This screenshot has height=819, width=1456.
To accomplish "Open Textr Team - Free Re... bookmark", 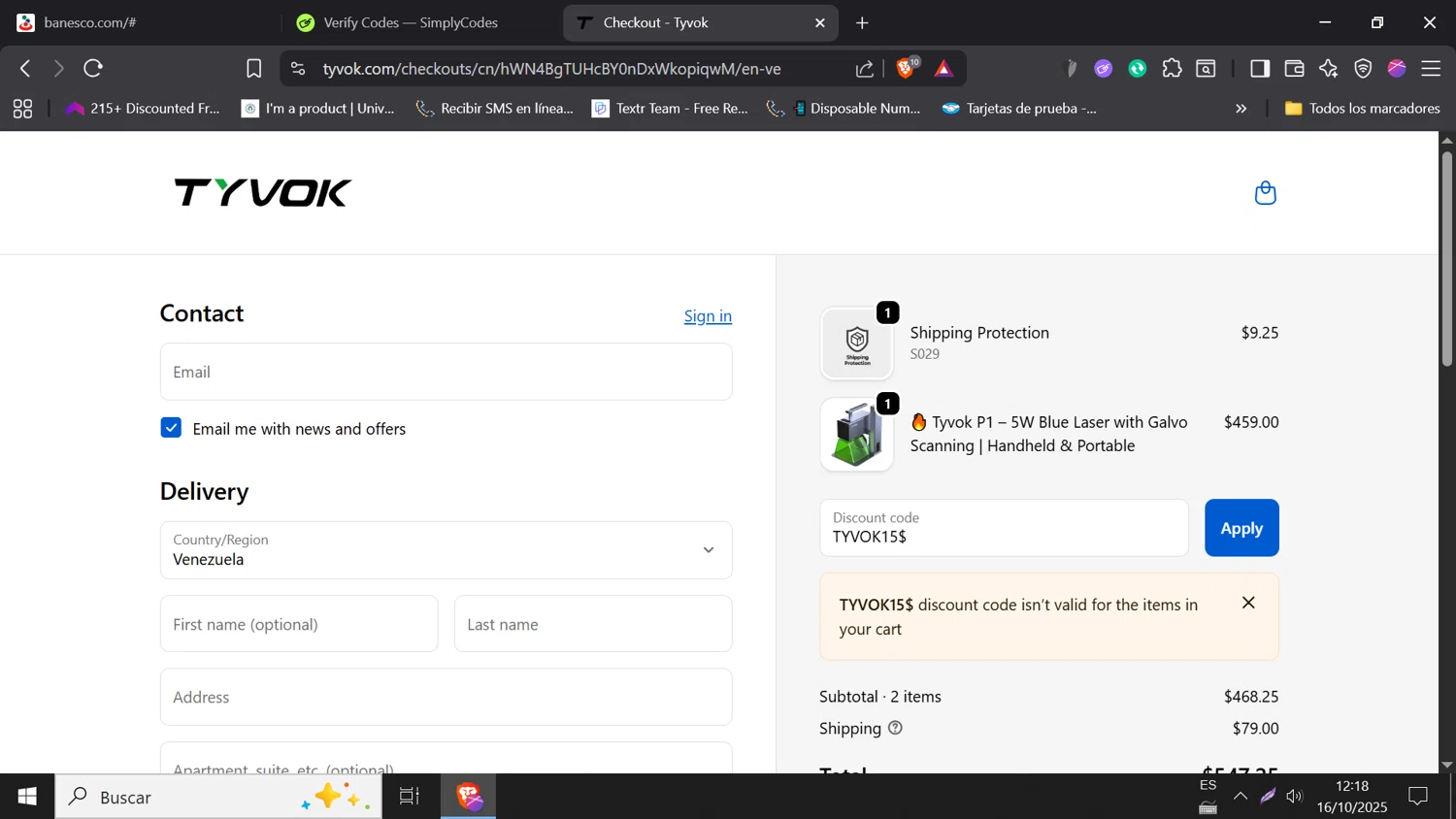I will (670, 109).
